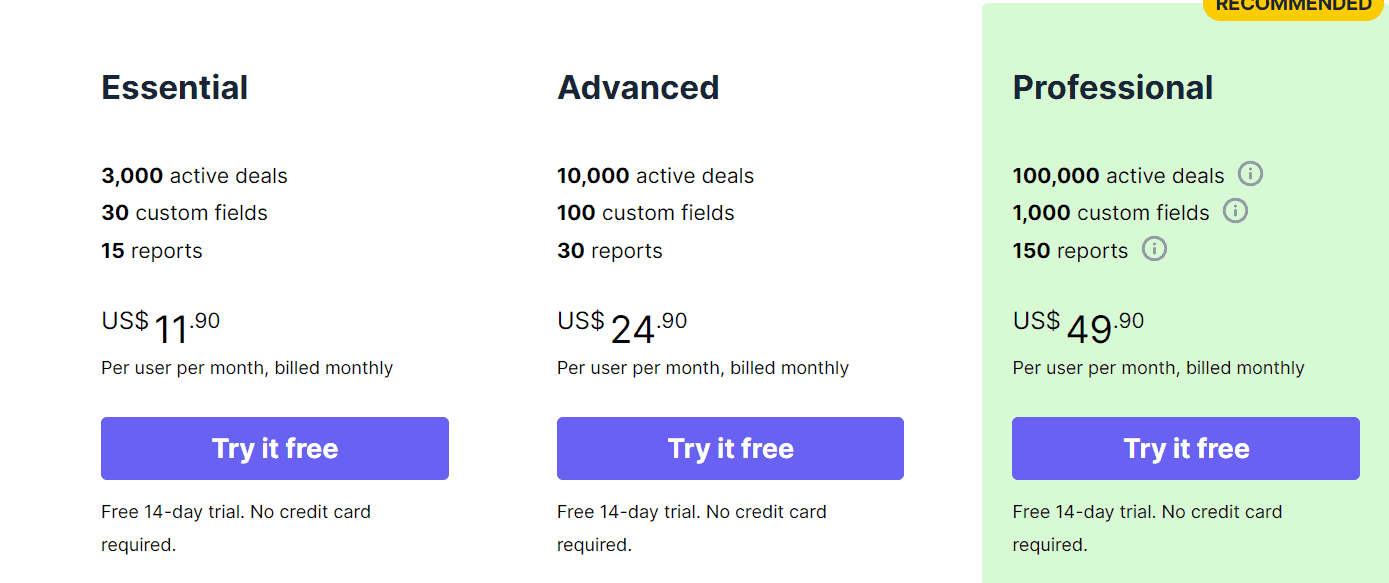Viewport: 1389px width, 583px height.
Task: Select the Essential plan heading
Action: (175, 88)
